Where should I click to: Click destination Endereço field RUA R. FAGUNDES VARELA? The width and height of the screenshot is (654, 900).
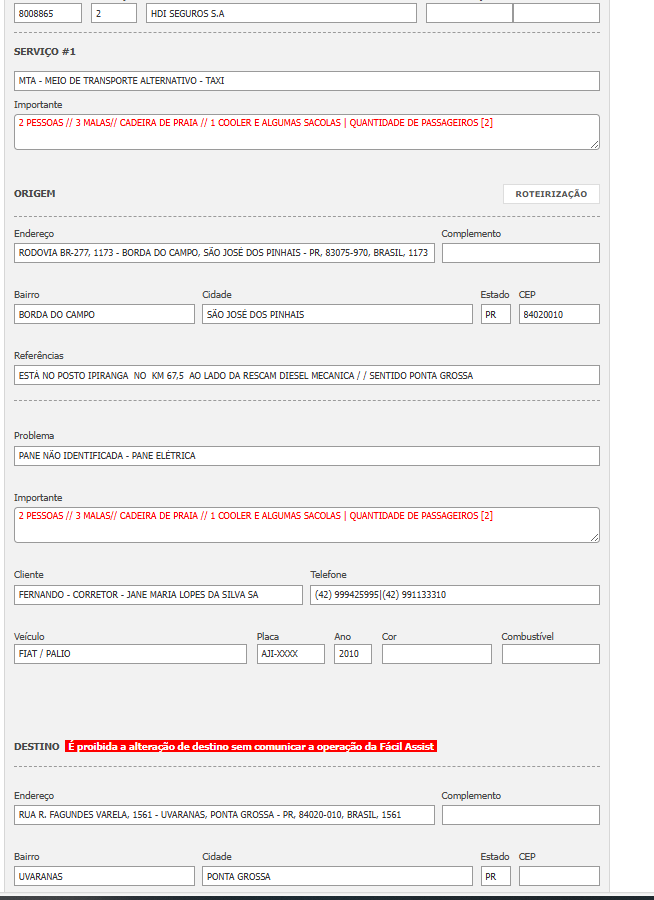(x=224, y=814)
